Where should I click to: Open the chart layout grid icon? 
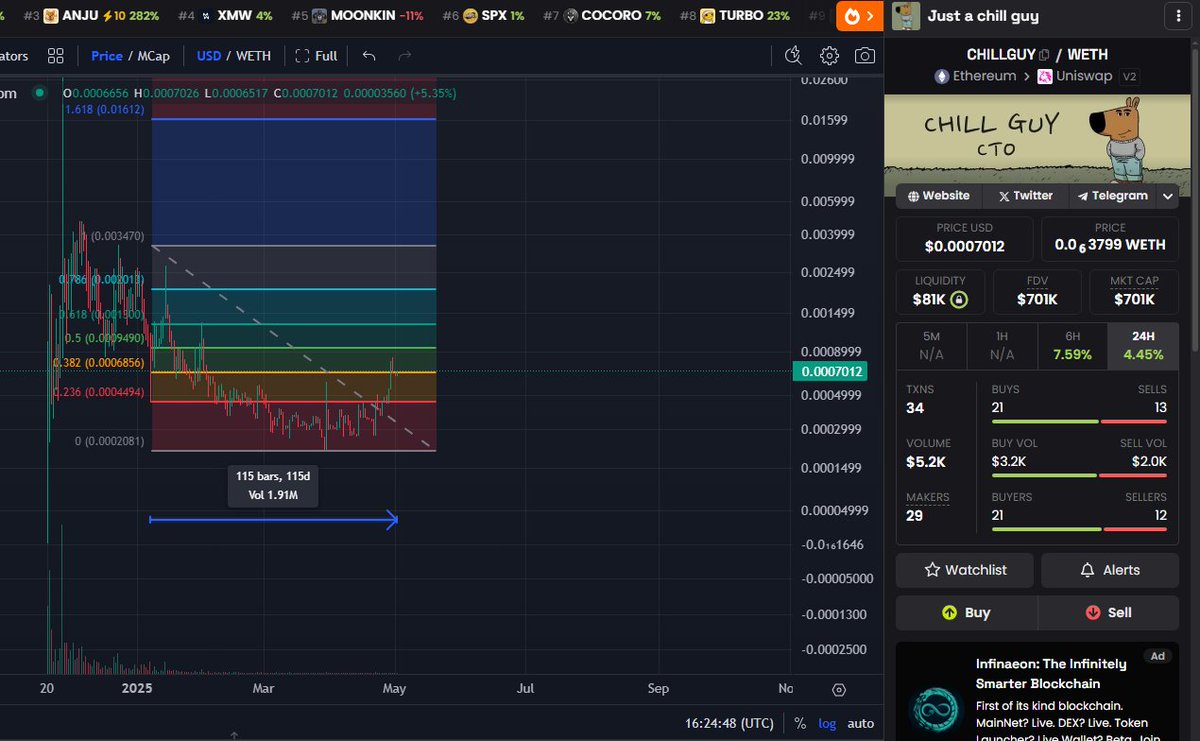click(56, 56)
